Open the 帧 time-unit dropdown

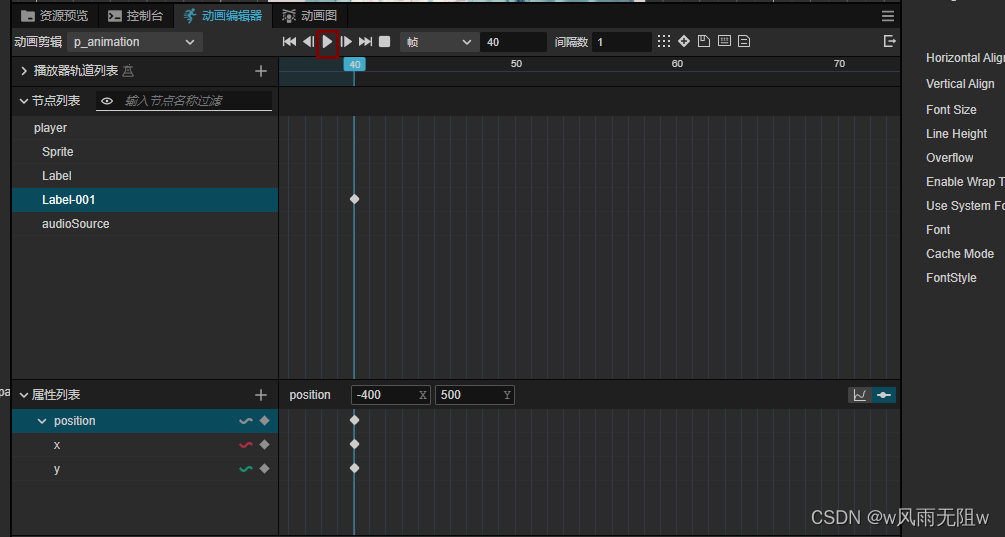(x=438, y=42)
